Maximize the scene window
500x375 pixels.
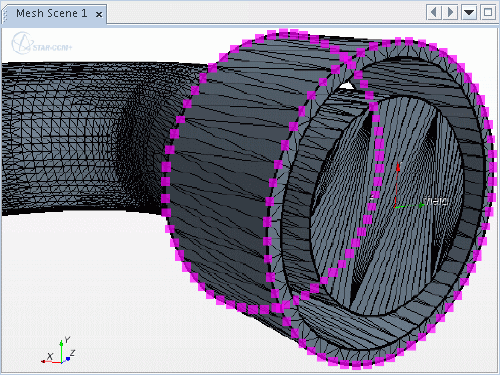pos(488,13)
